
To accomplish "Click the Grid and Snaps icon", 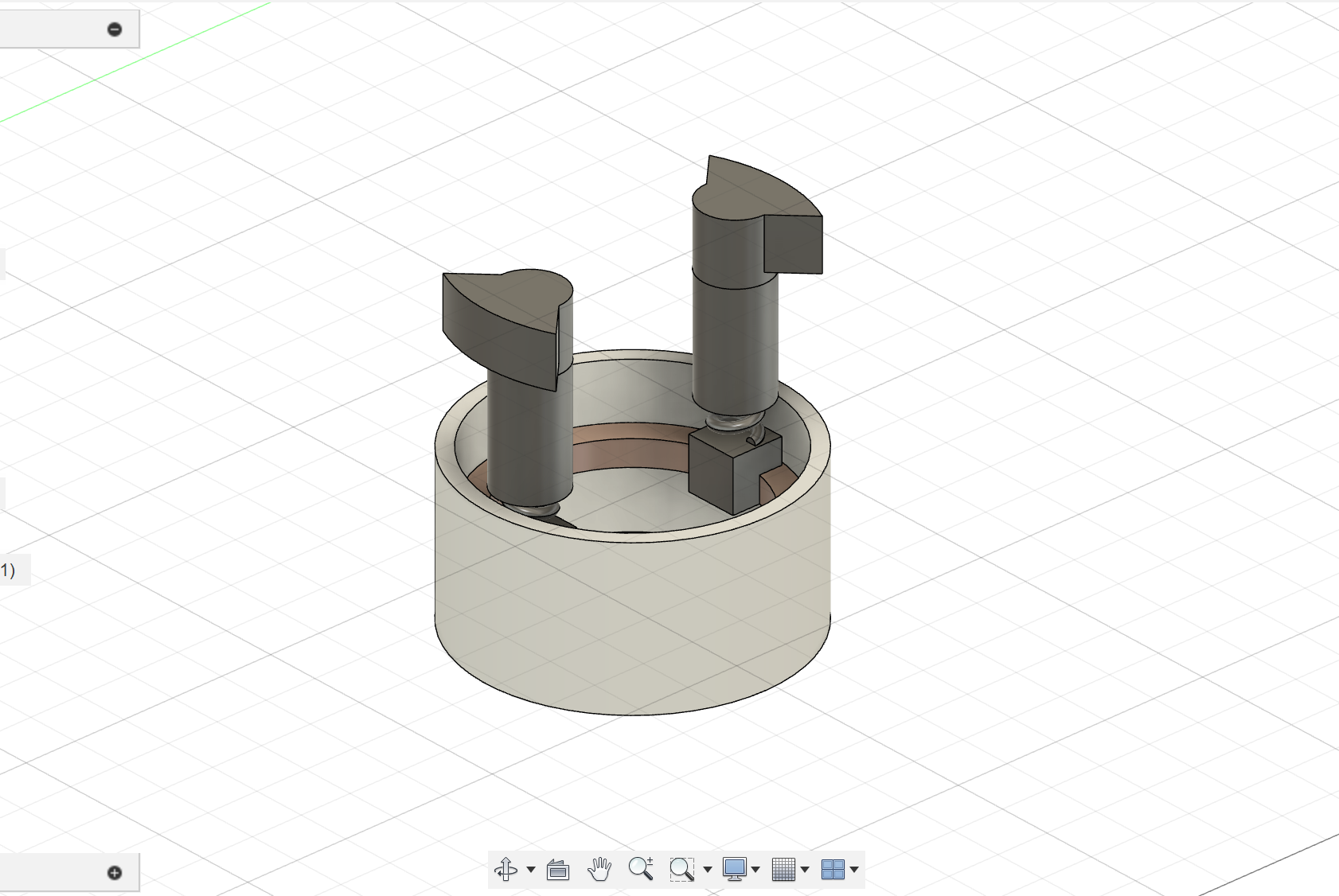I will pos(784,869).
